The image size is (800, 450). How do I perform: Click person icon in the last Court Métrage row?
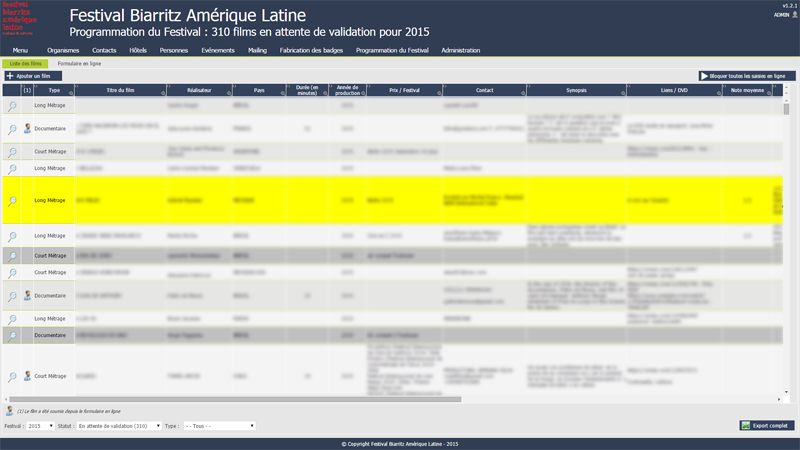pos(27,376)
